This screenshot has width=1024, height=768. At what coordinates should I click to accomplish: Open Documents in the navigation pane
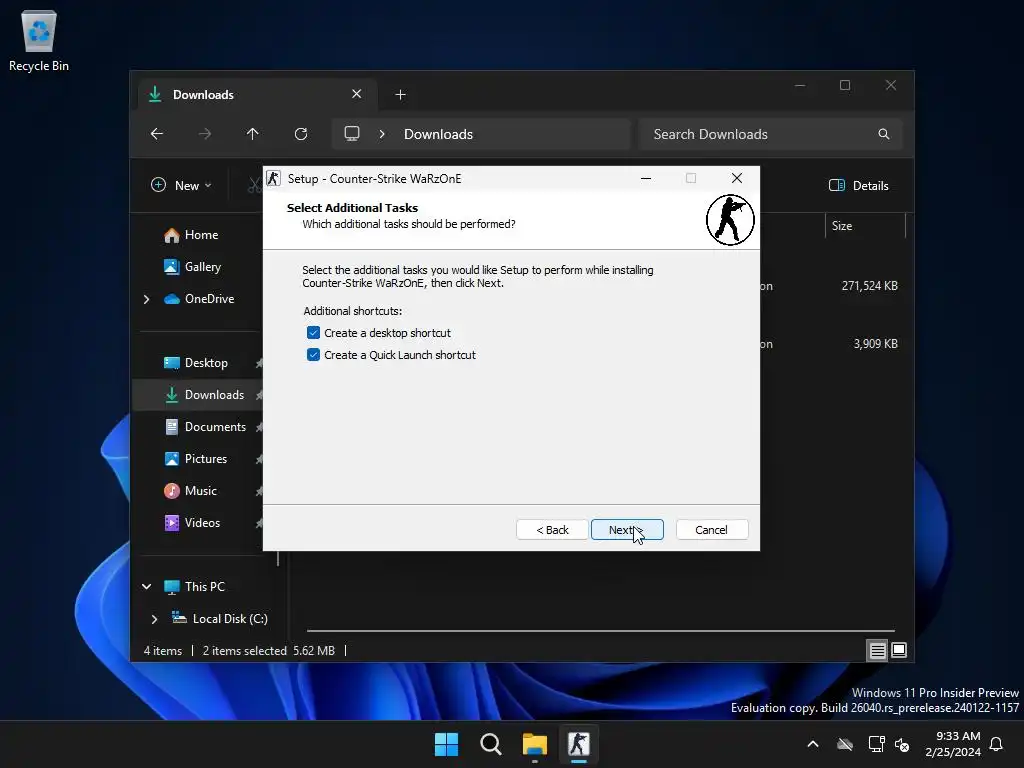(215, 427)
